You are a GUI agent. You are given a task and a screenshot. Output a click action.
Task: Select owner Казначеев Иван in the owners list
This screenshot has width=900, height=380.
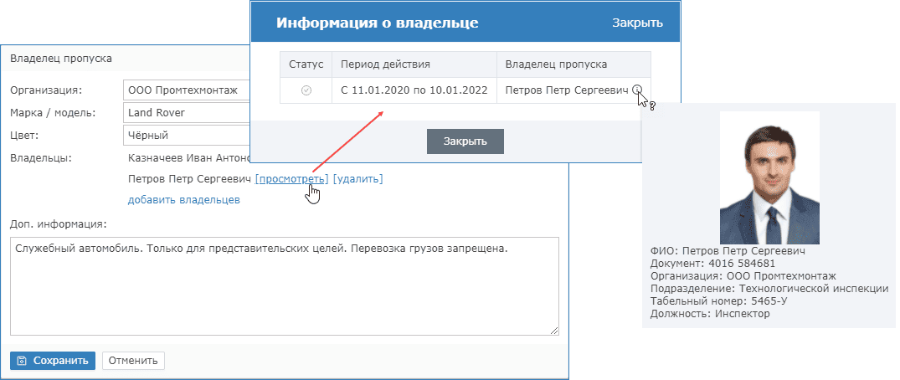coord(189,158)
